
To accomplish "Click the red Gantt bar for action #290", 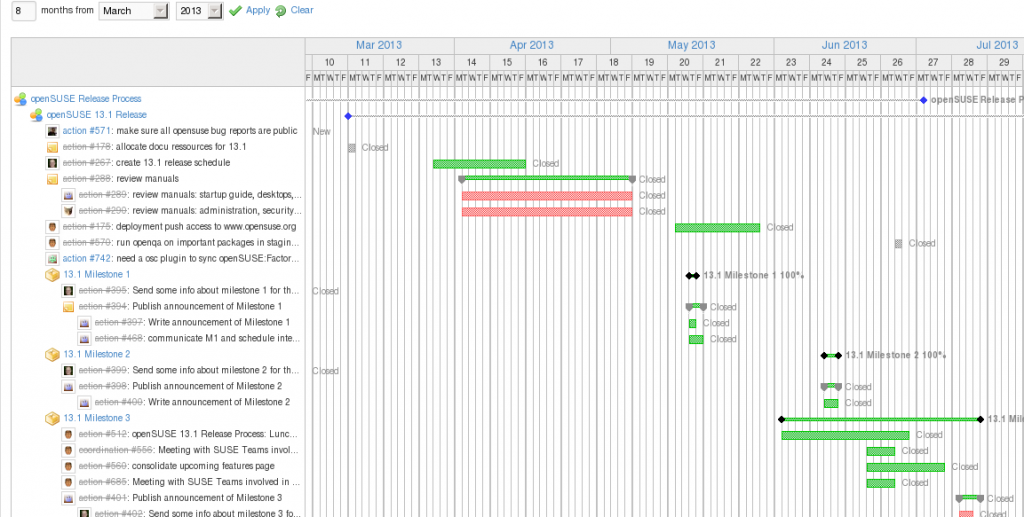I will (x=547, y=212).
